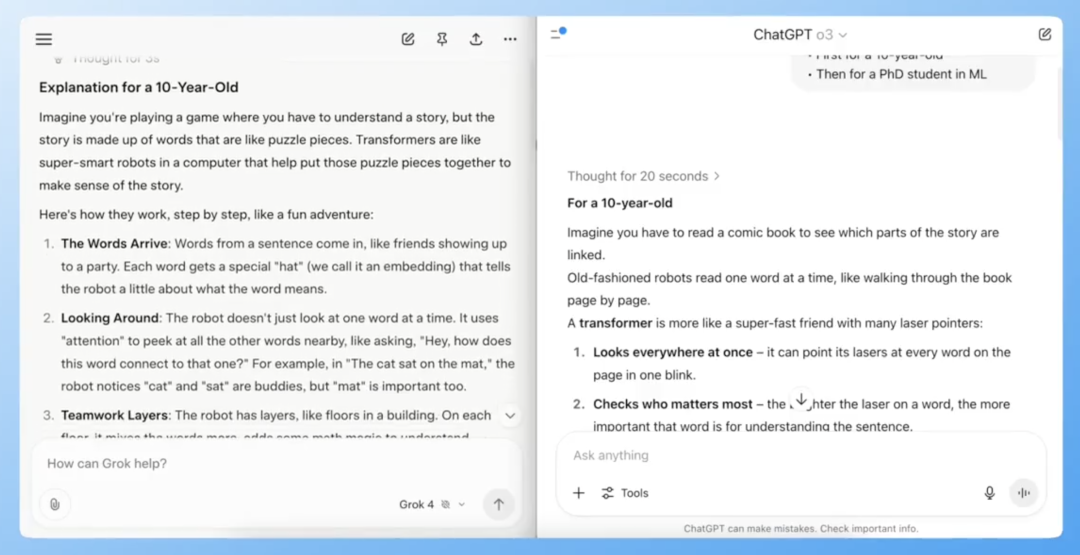The width and height of the screenshot is (1080, 555).
Task: Open the ChatGPT sidebar toggle icon
Action: pyautogui.click(x=558, y=34)
